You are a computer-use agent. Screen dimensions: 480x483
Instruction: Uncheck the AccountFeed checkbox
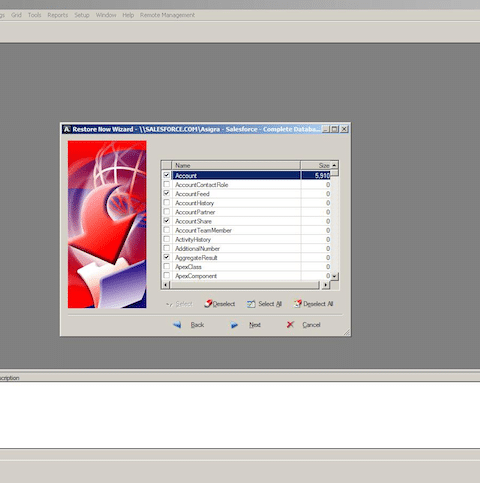tap(166, 193)
